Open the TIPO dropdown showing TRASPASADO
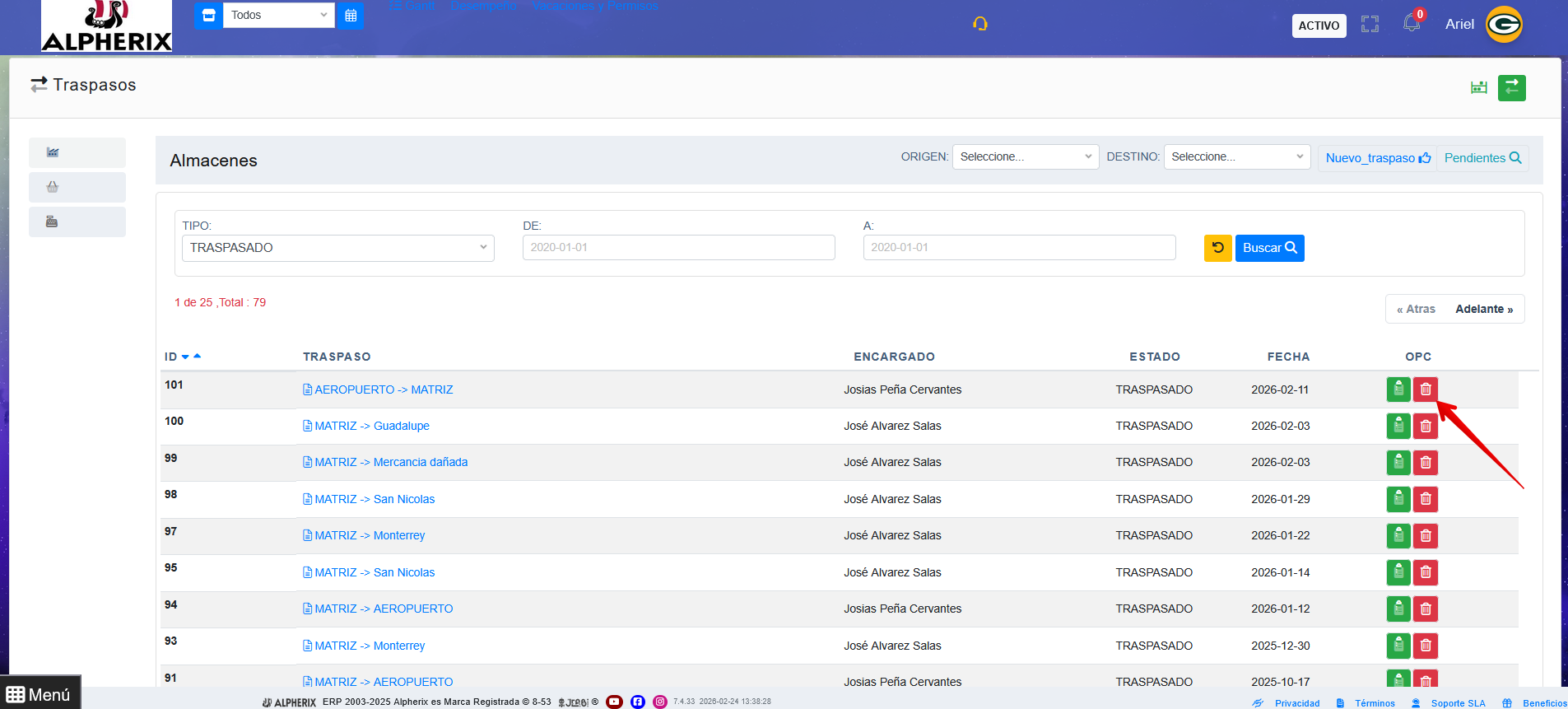 tap(337, 248)
